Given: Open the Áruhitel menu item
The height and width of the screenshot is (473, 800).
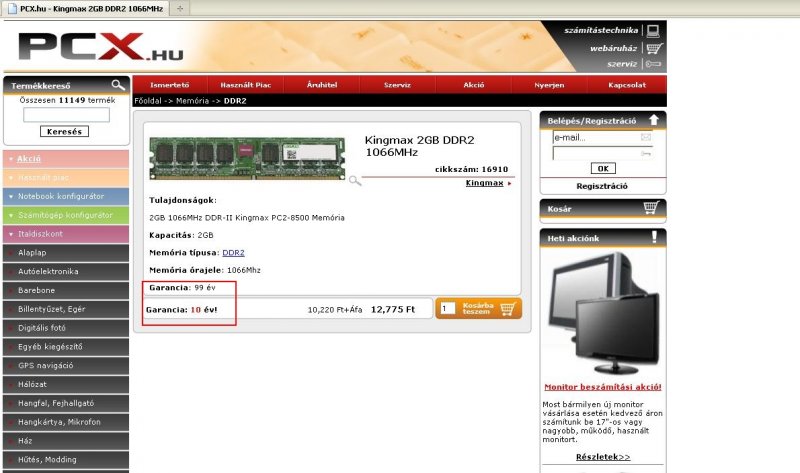Looking at the screenshot, I should 322,85.
